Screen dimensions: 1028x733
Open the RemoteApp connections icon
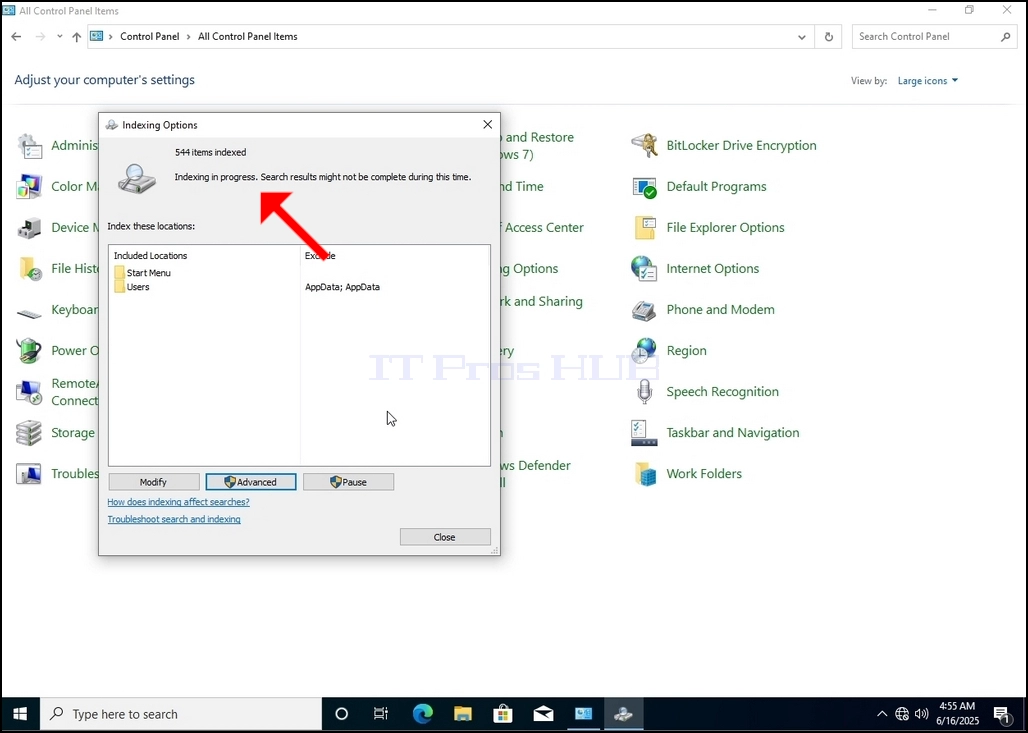click(x=30, y=391)
